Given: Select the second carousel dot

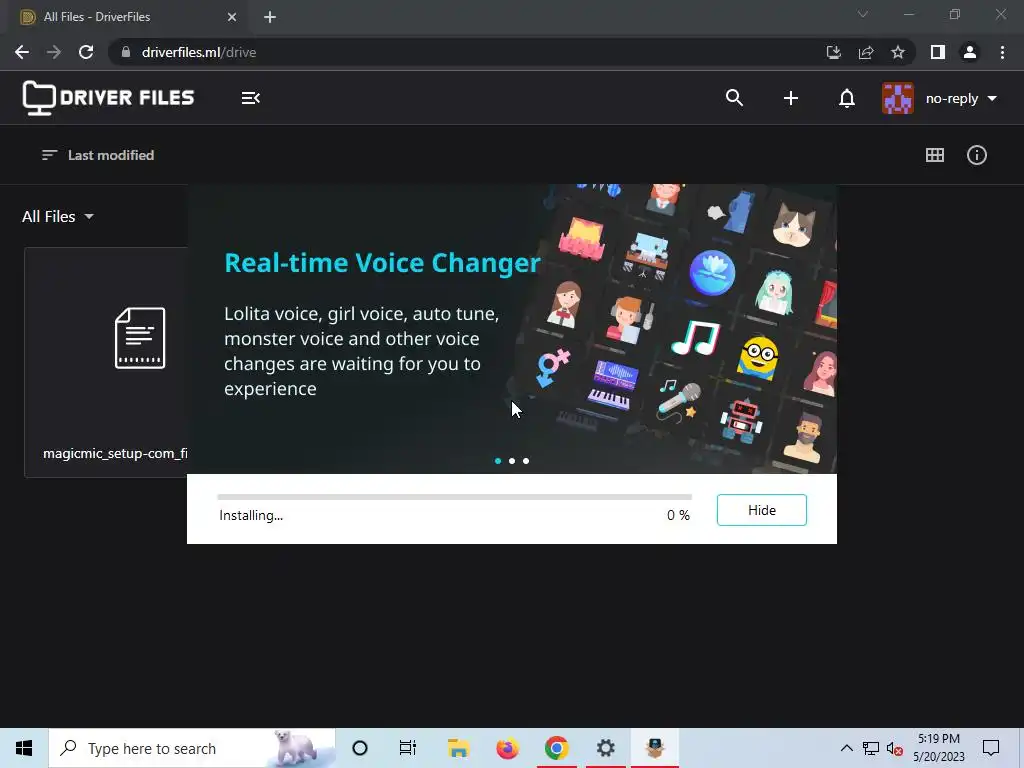Looking at the screenshot, I should click(512, 461).
